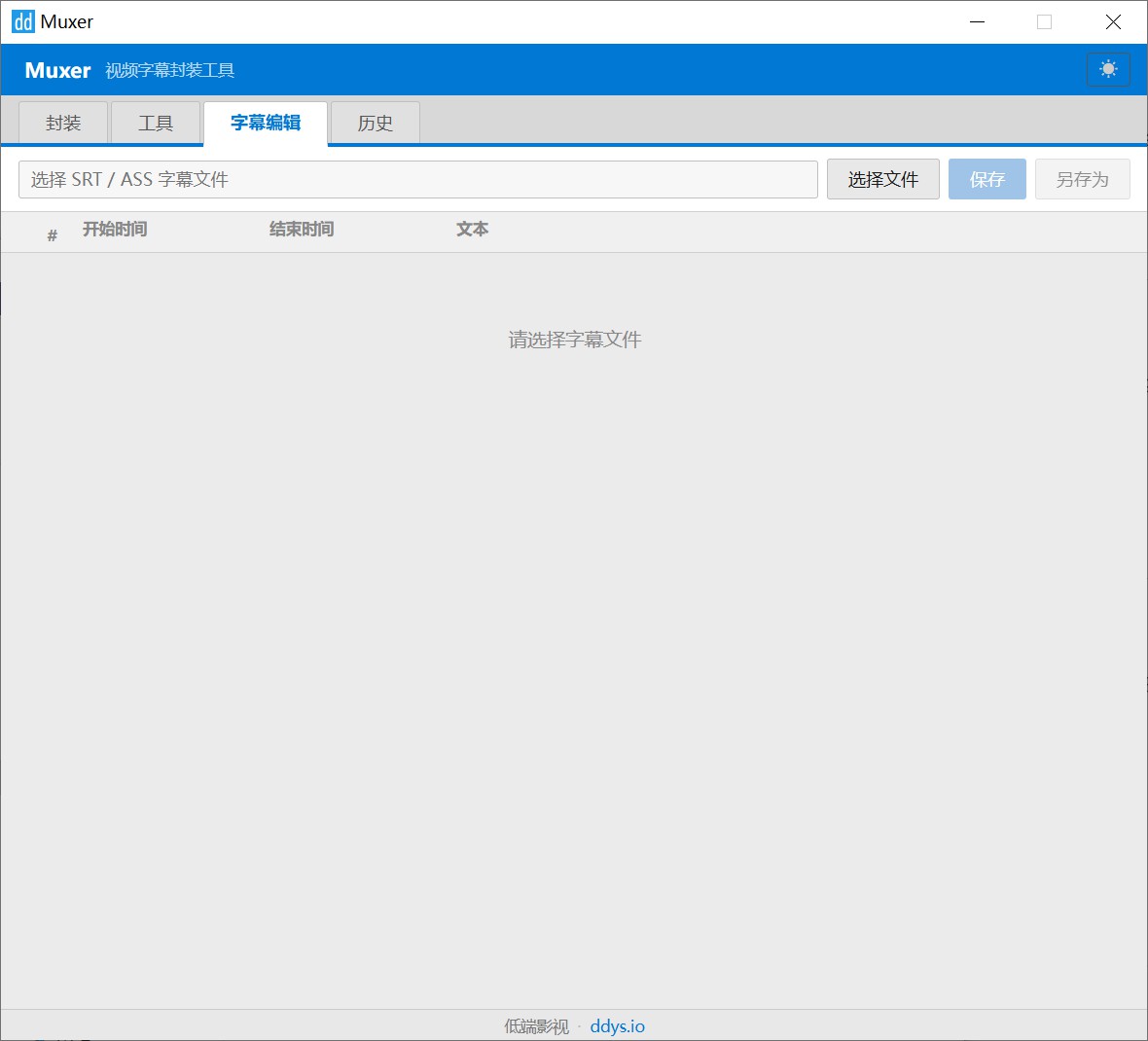This screenshot has height=1041, width=1148.
Task: Click the 低端影视 footer text
Action: point(536,1026)
